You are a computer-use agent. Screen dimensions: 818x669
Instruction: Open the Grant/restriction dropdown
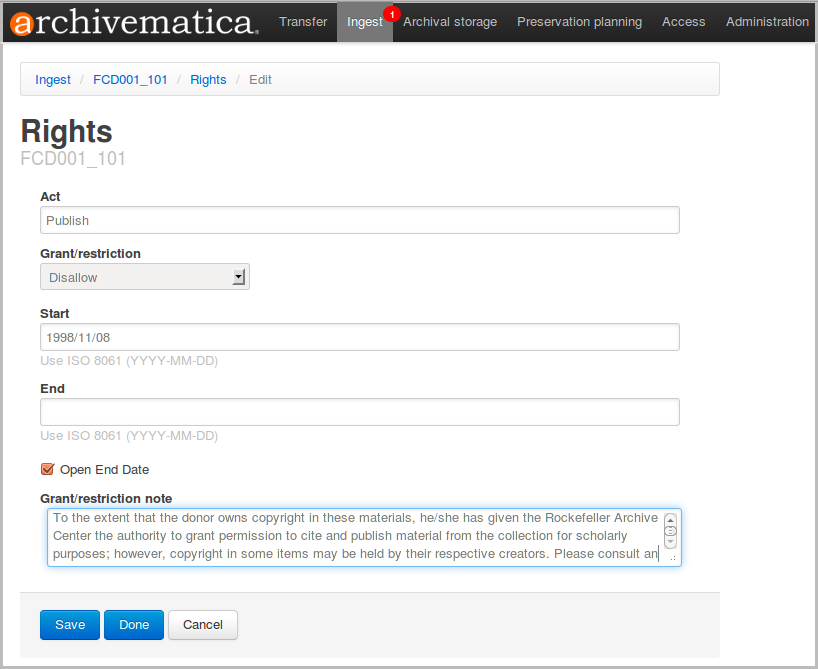click(x=145, y=277)
